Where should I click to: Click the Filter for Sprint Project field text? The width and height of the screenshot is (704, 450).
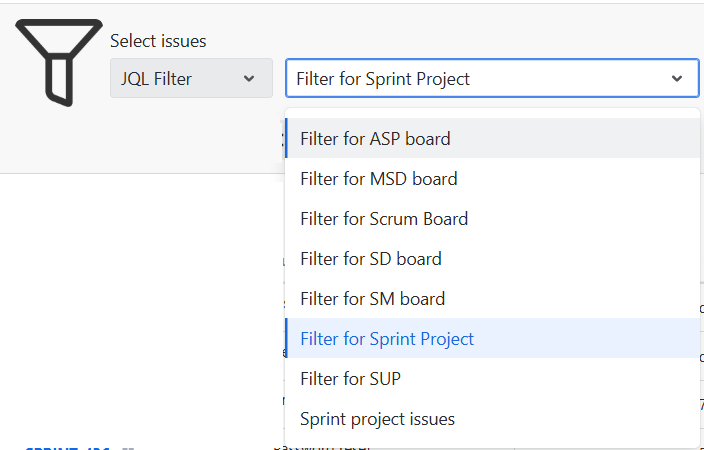[383, 79]
